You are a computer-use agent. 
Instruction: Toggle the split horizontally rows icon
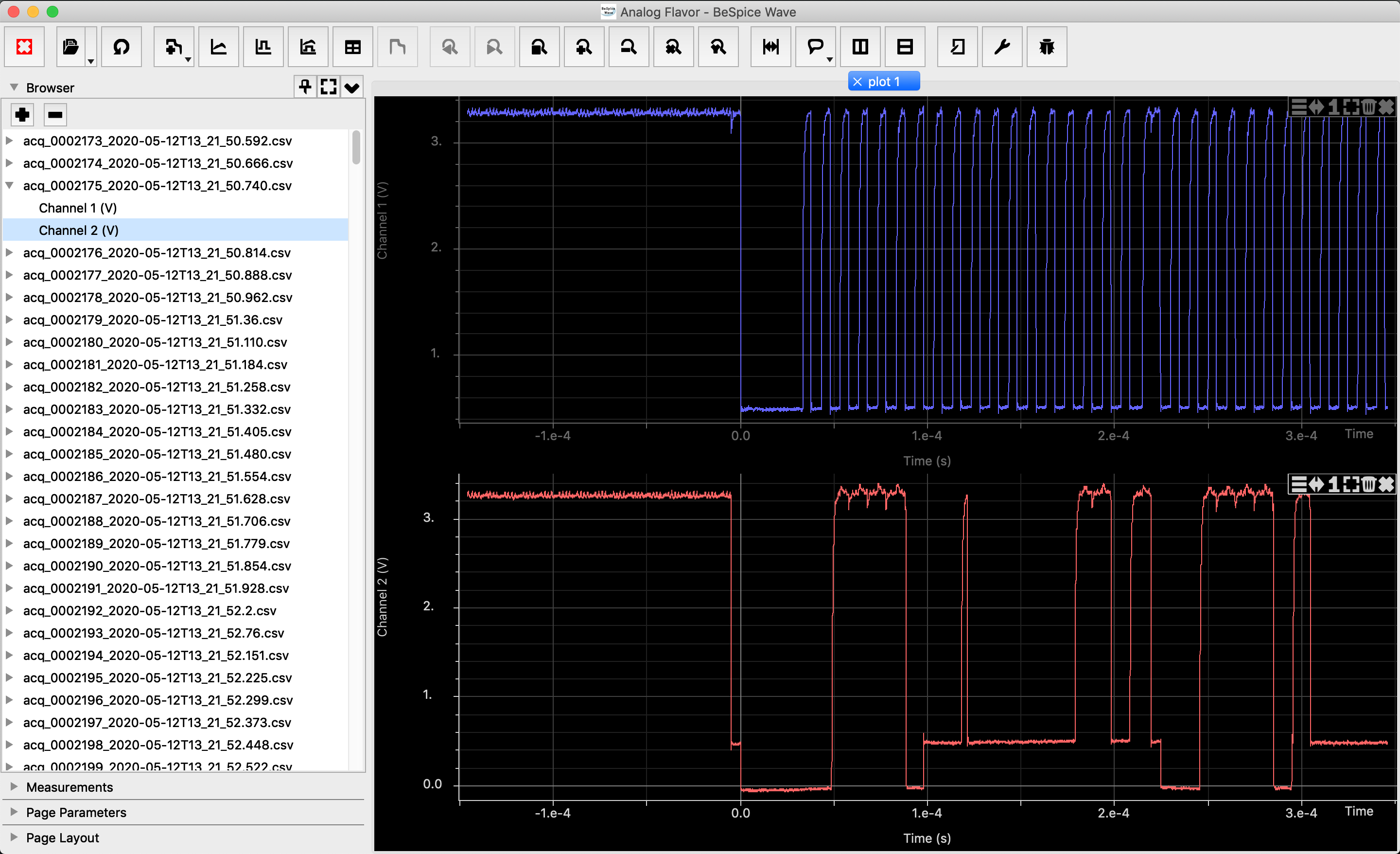(x=905, y=47)
